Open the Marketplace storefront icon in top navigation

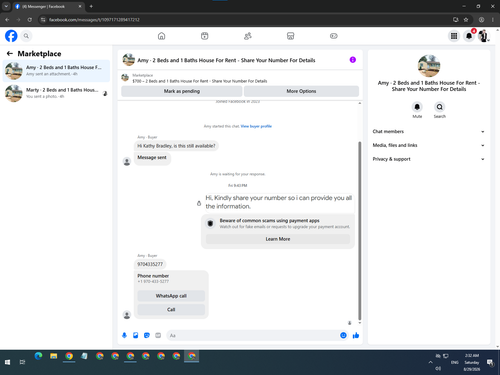[x=290, y=36]
